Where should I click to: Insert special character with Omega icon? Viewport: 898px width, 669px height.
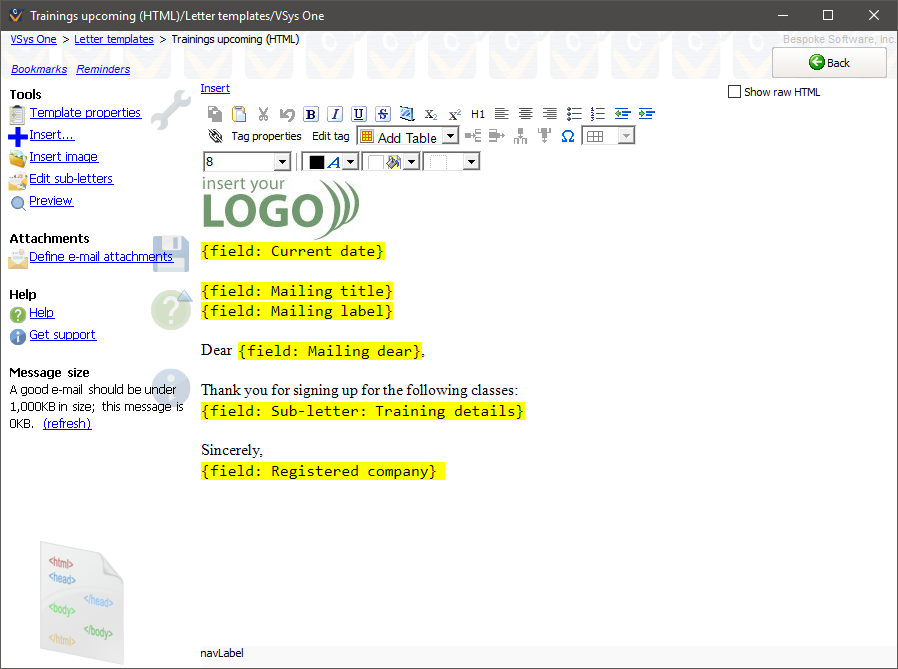[x=567, y=136]
